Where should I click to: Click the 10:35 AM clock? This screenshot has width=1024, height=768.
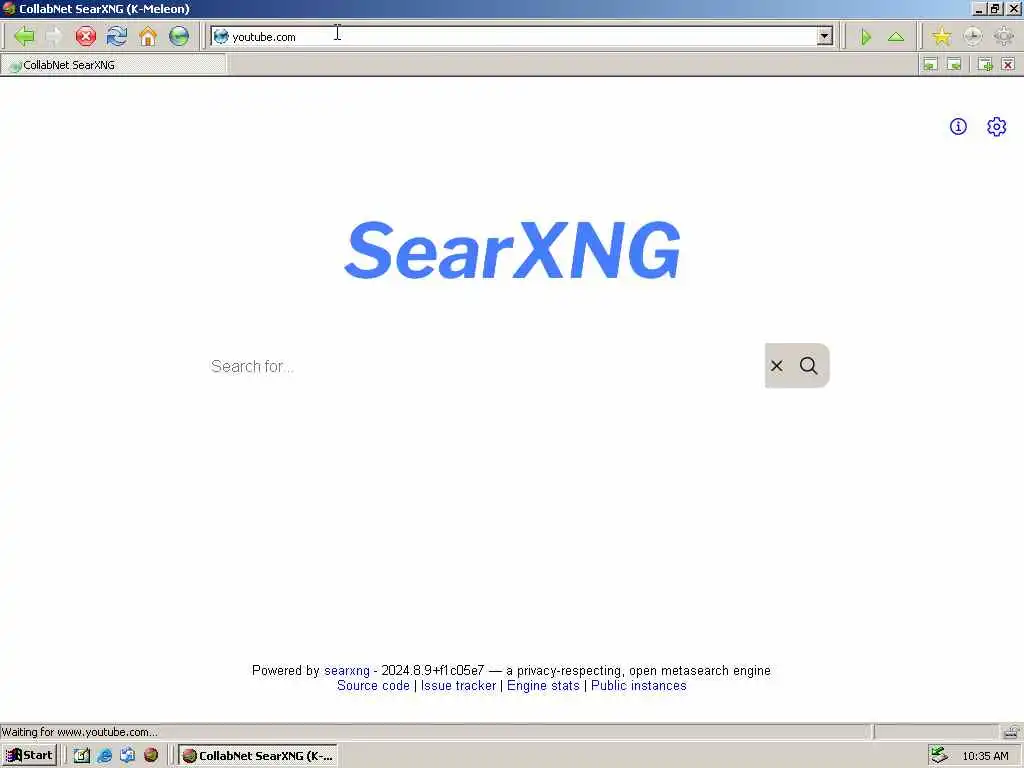(985, 756)
